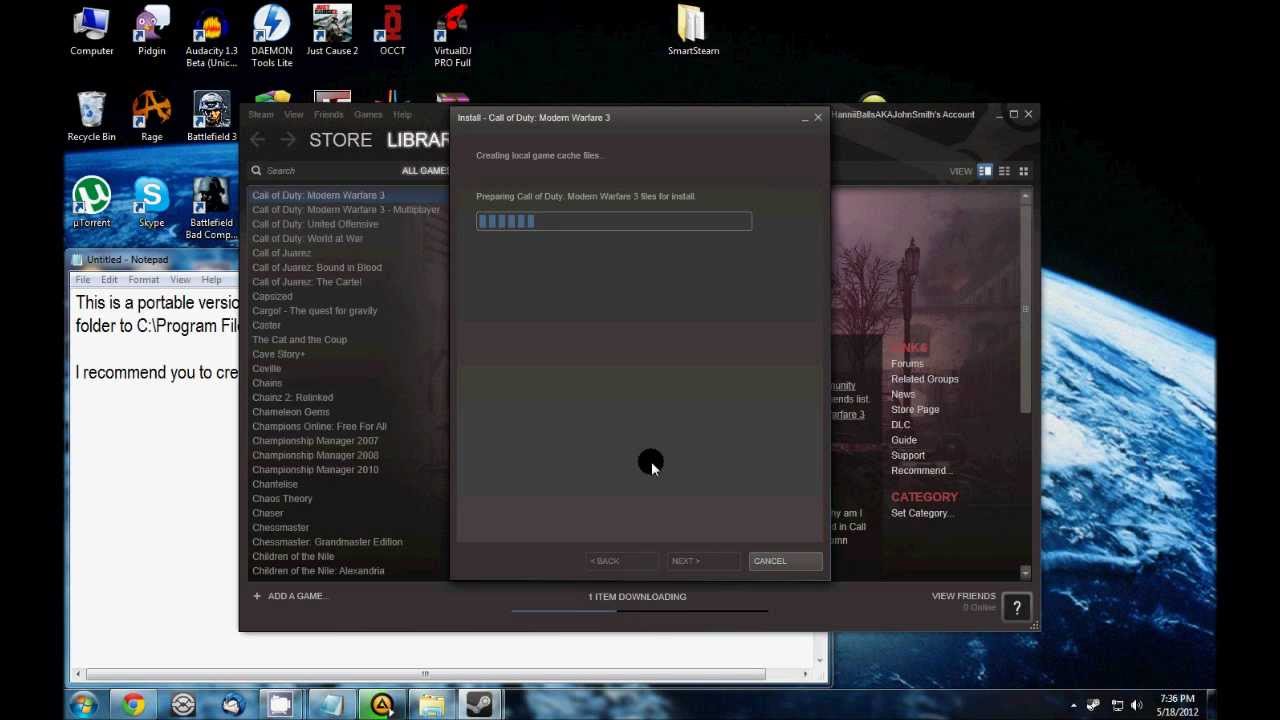Launch the Rage desktop shortcut
This screenshot has height=720, width=1280.
(x=152, y=117)
